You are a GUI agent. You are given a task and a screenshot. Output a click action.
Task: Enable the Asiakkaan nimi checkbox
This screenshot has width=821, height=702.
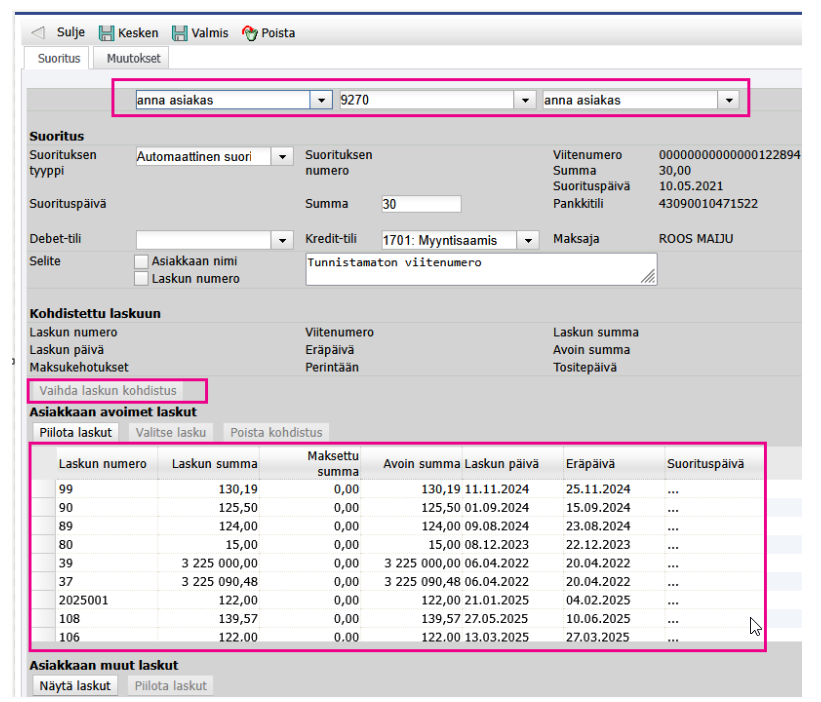tap(141, 261)
